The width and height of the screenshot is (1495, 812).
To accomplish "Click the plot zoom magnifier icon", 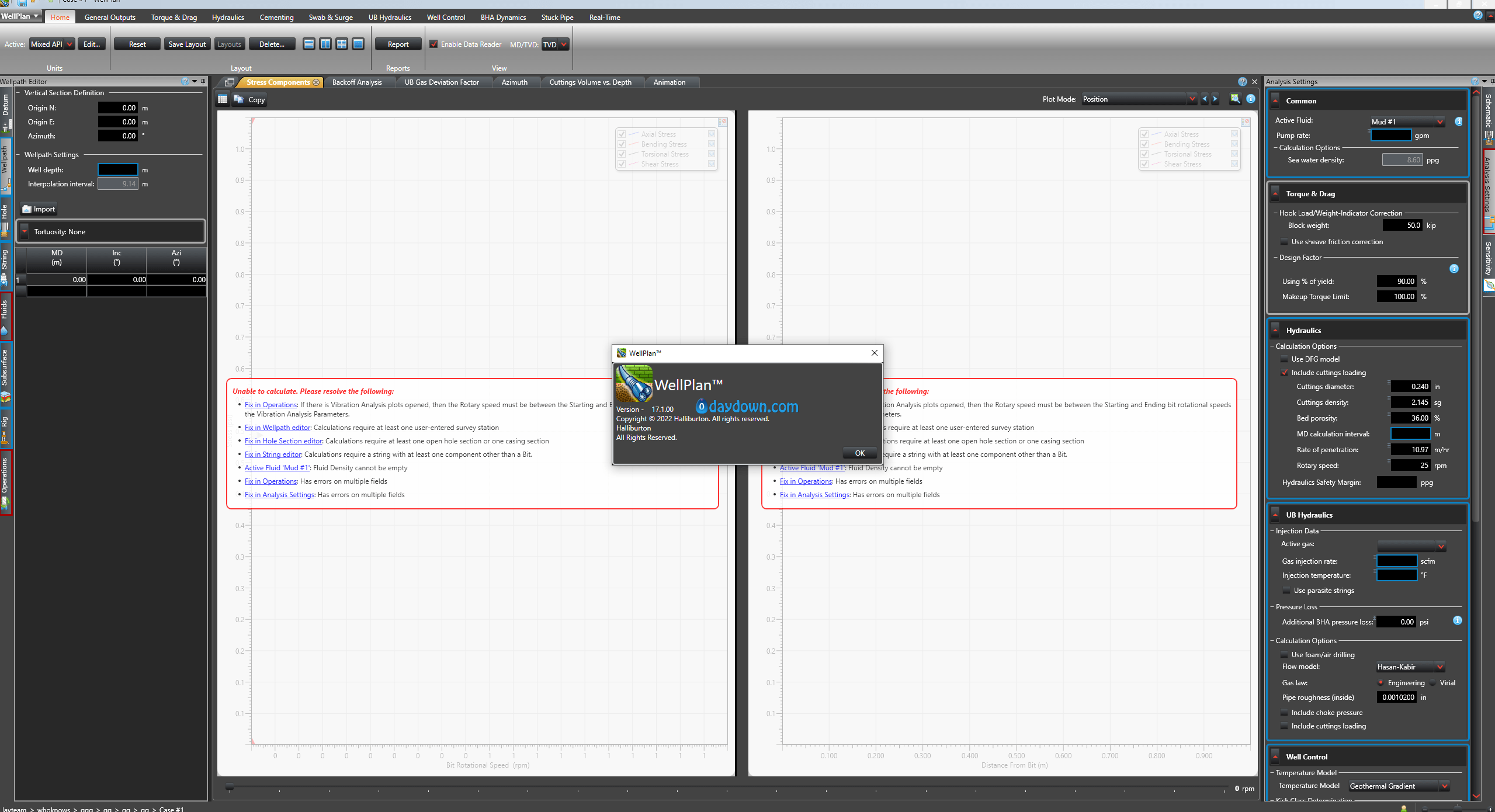I will coord(1235,99).
